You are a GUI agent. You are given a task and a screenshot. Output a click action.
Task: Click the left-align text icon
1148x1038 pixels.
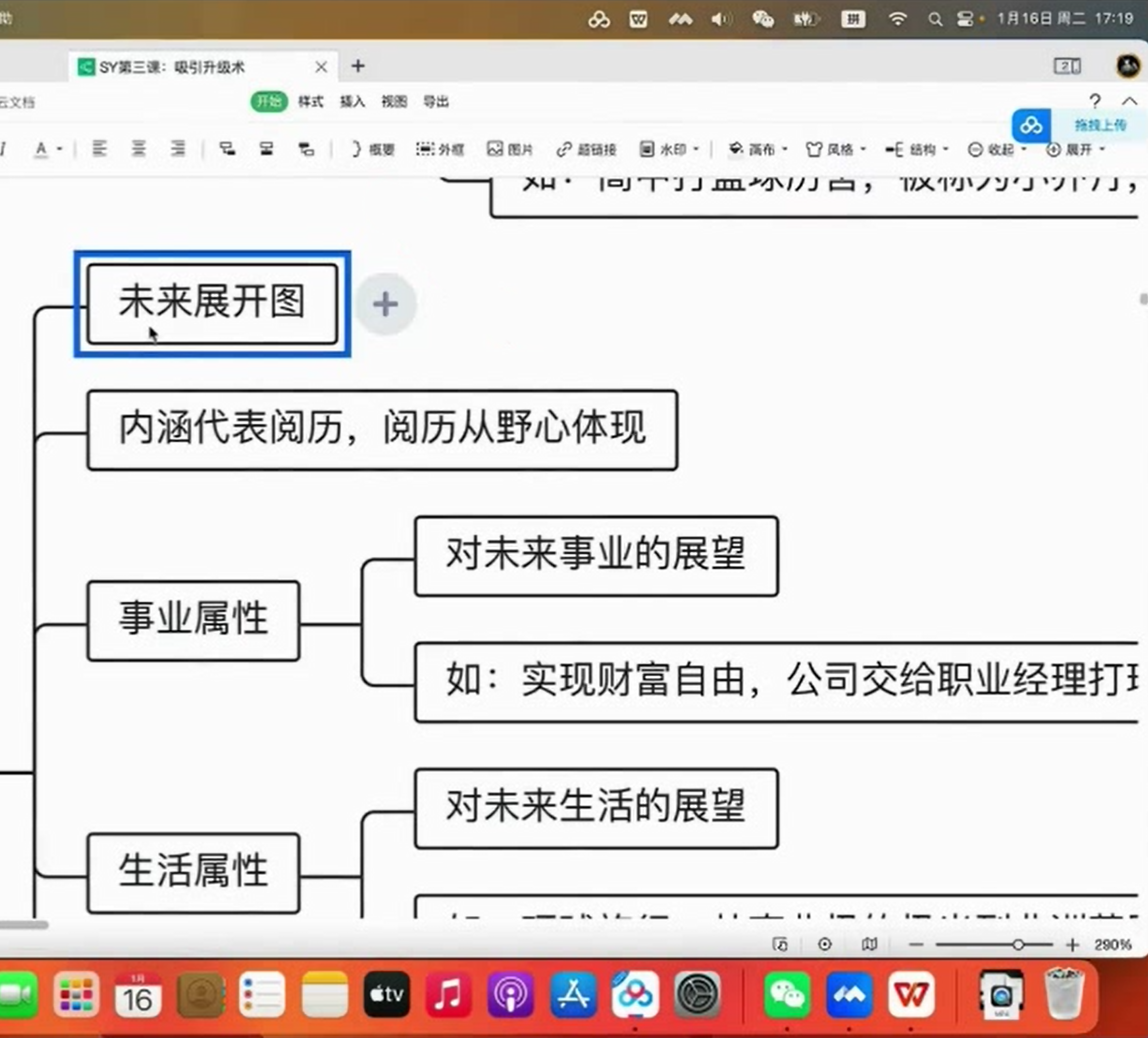coord(100,149)
